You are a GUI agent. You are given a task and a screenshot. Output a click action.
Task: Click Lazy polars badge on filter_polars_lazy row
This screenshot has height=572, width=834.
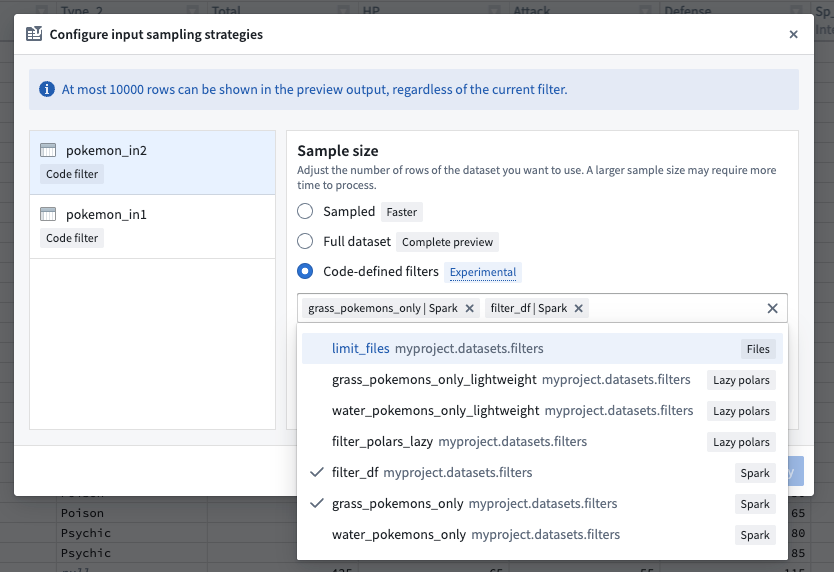pos(741,442)
